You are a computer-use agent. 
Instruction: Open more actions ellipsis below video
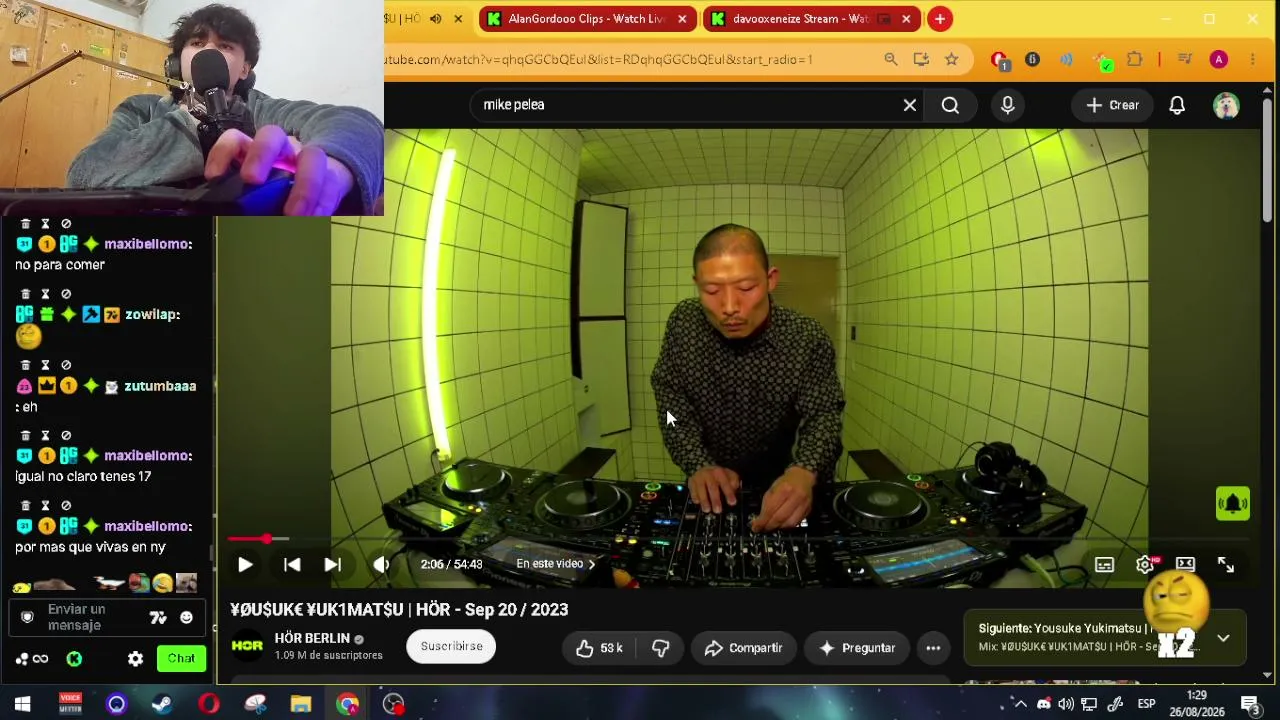[x=933, y=648]
